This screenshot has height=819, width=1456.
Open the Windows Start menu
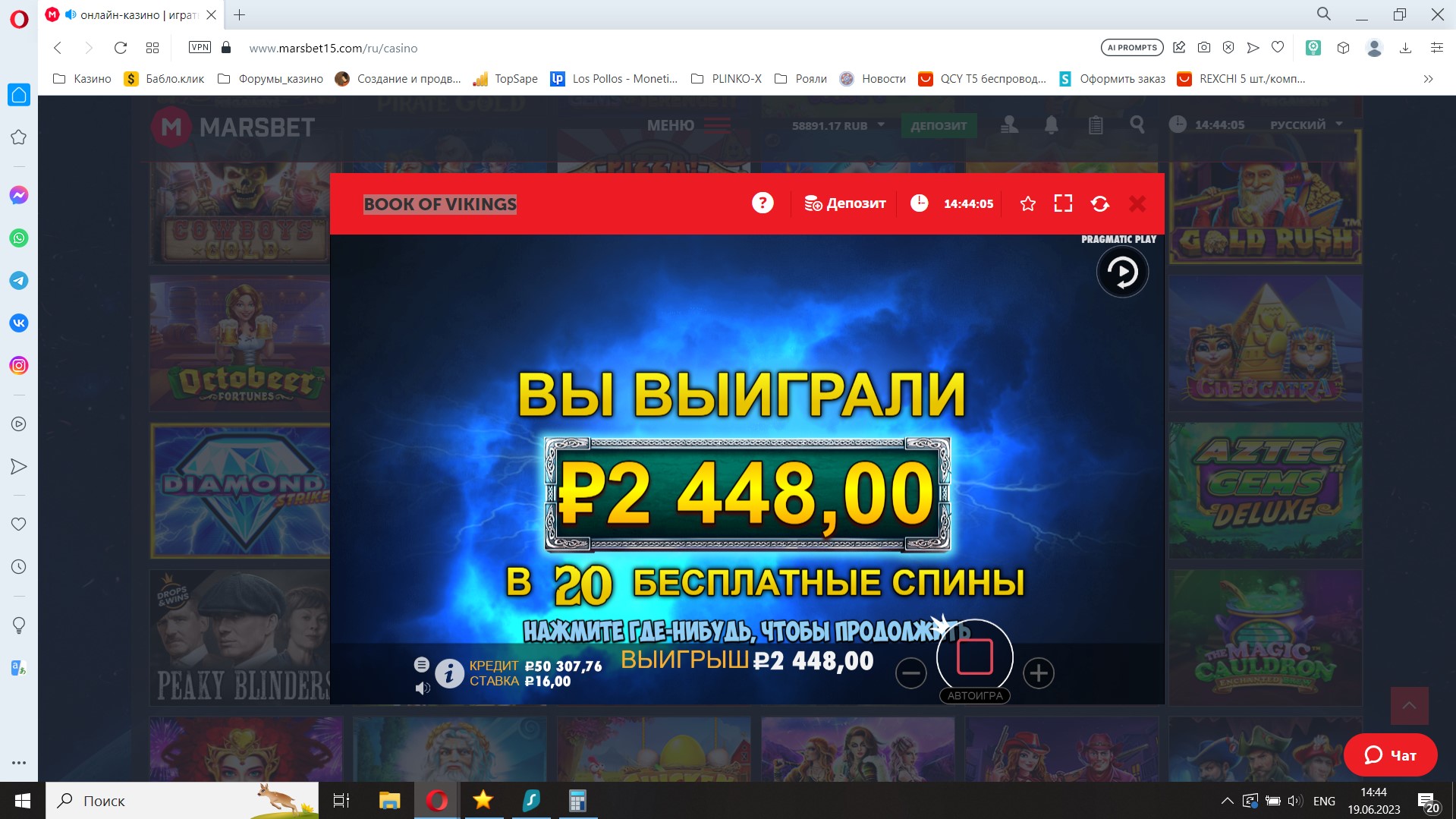[23, 801]
